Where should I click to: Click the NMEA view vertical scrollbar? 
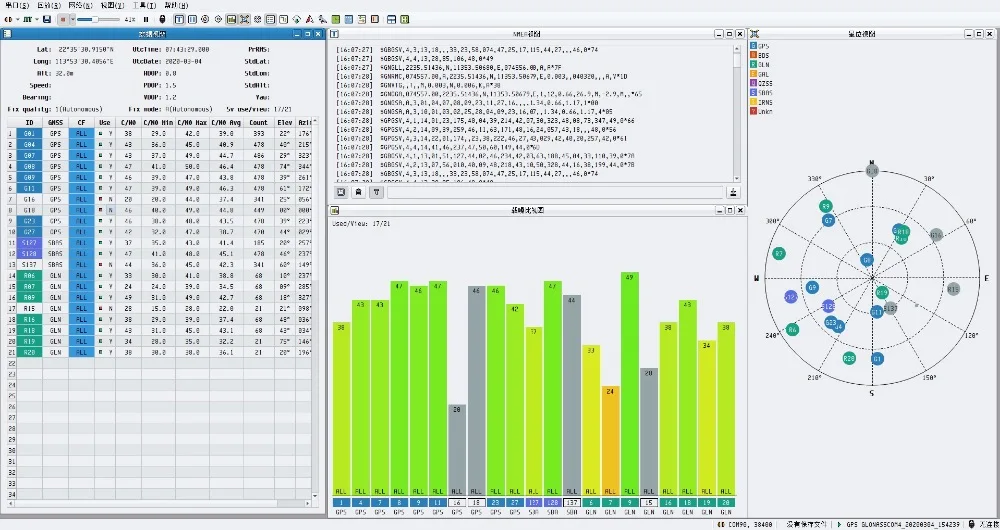click(x=737, y=113)
